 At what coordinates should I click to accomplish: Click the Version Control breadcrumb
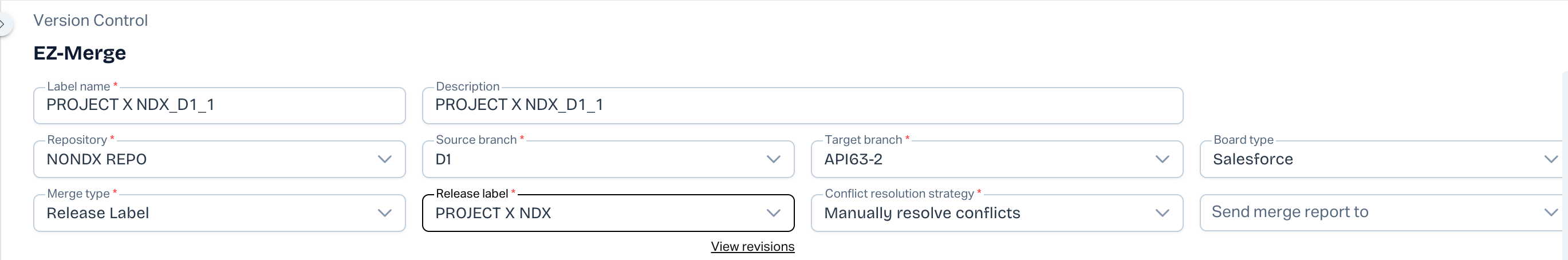(x=90, y=21)
